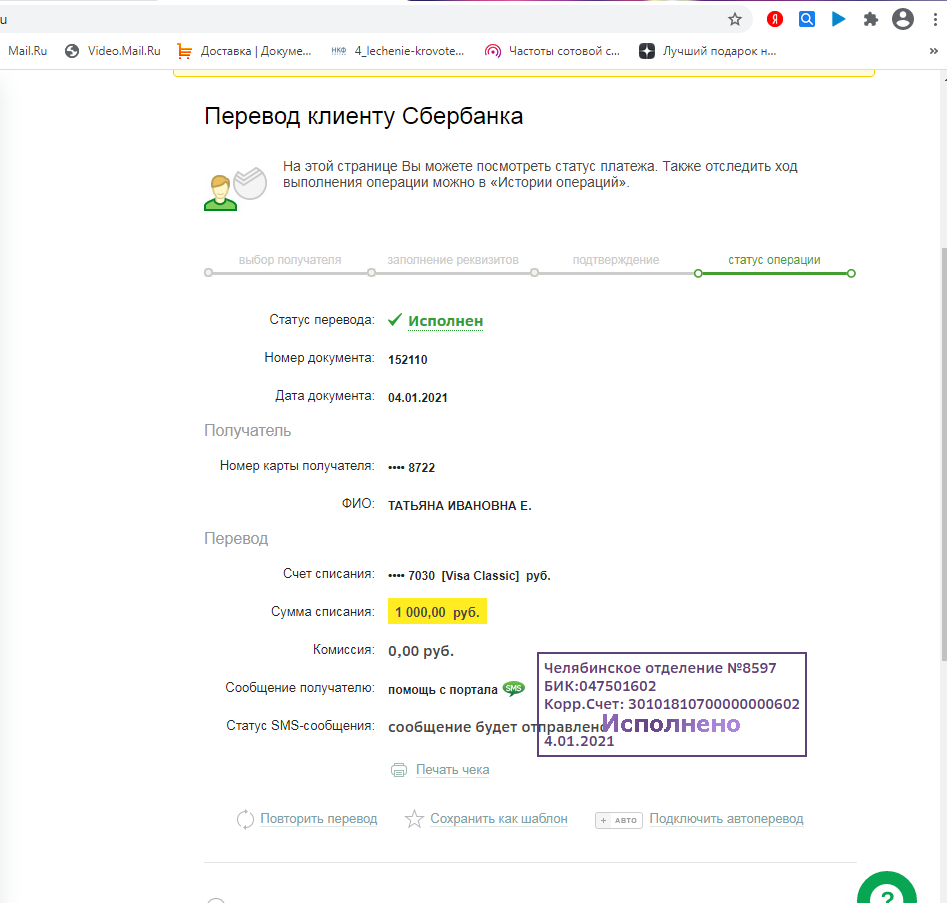Screen dimensions: 947x903
Task: Click the Печать чека link
Action: click(x=452, y=770)
